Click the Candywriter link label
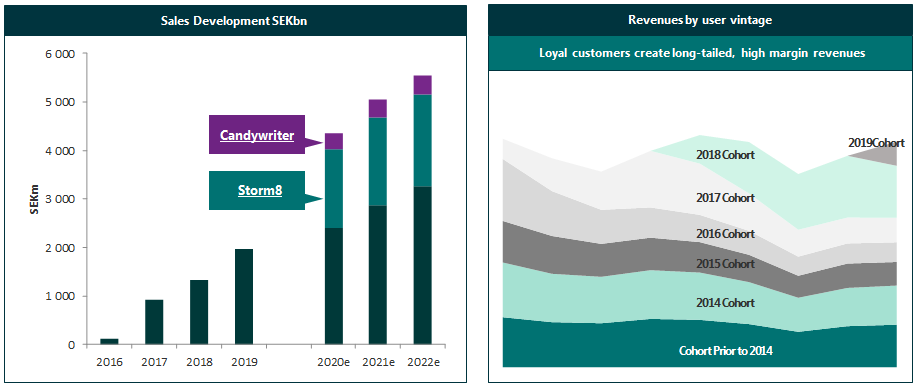The width and height of the screenshot is (917, 387). 257,135
